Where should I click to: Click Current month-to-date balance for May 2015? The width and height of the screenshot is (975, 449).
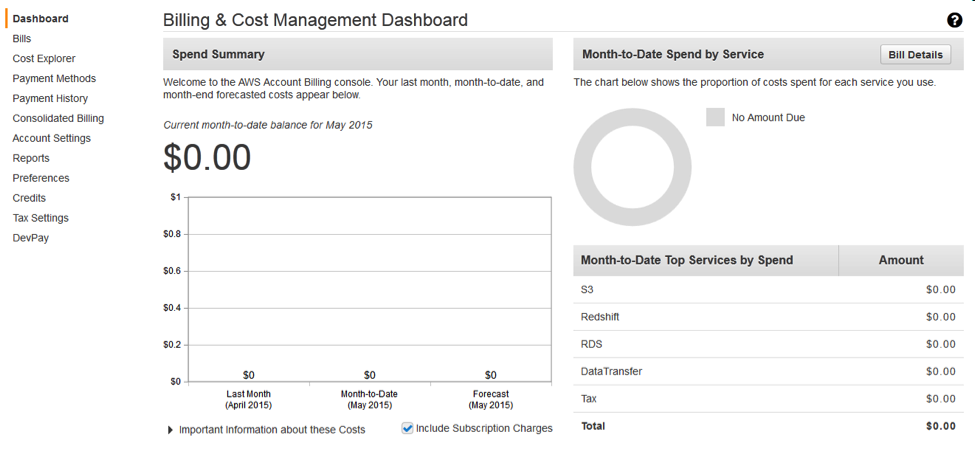click(268, 125)
